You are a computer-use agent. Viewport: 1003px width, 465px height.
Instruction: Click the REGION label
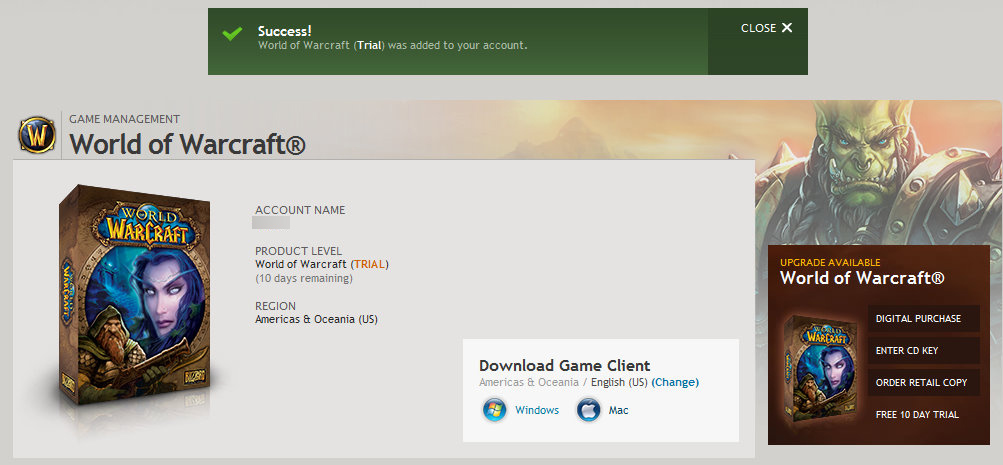276,306
